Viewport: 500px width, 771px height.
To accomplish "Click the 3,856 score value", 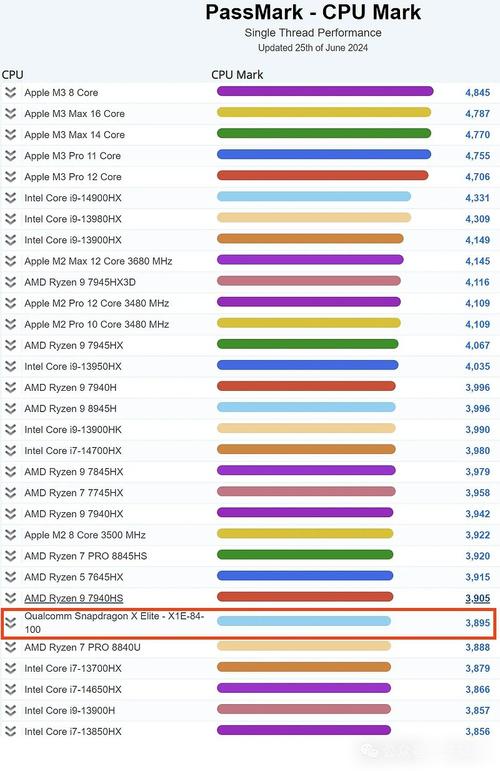I will 477,732.
